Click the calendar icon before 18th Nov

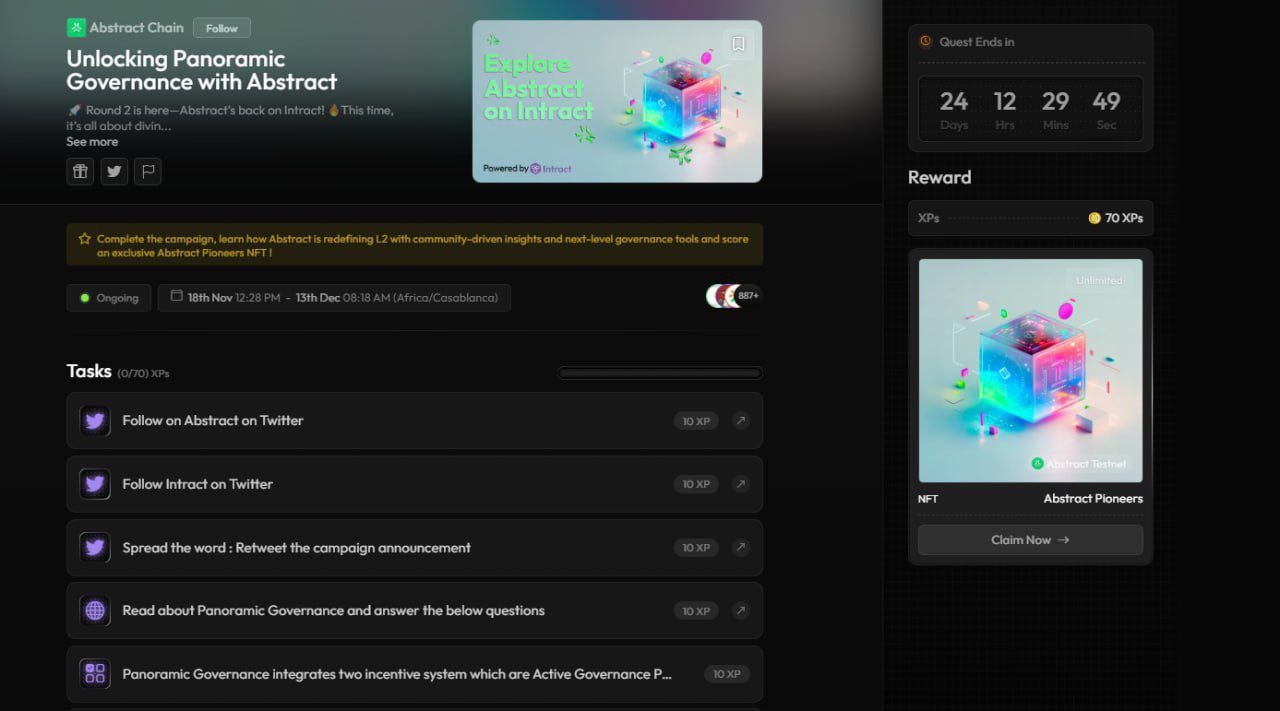coord(177,297)
